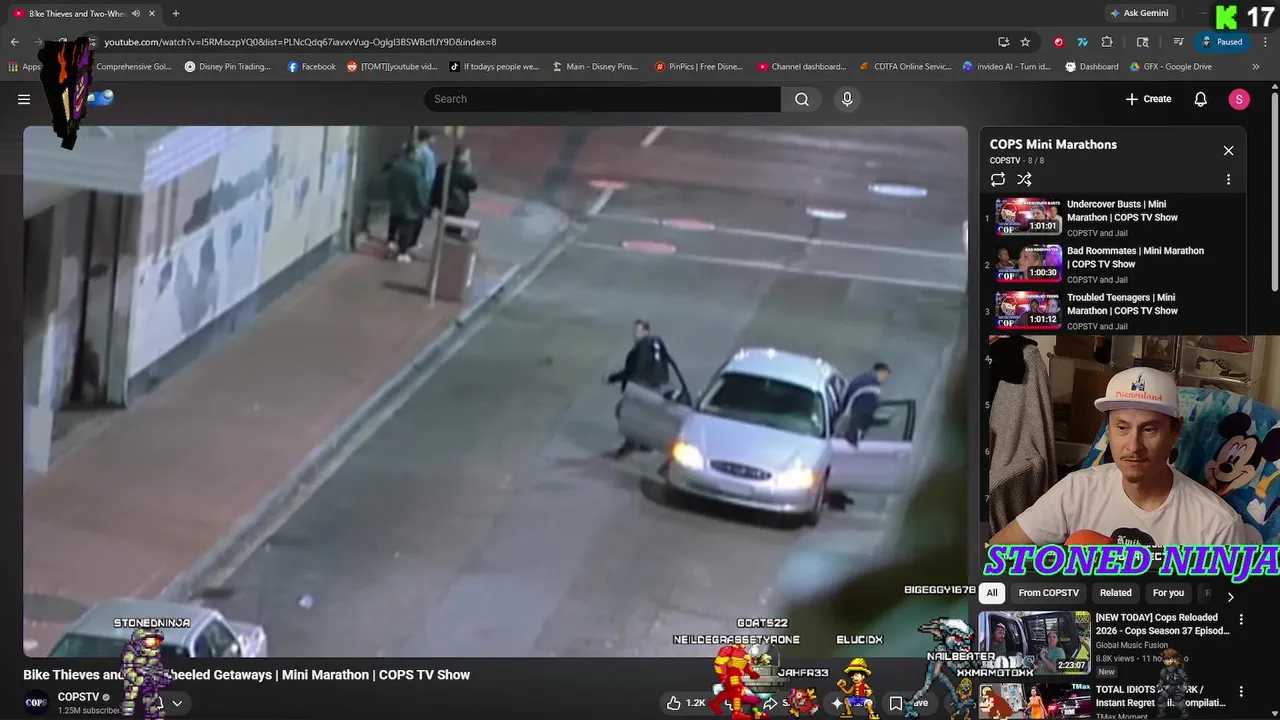Open Ask Gemini in Chrome
The image size is (1280, 720).
1139,14
